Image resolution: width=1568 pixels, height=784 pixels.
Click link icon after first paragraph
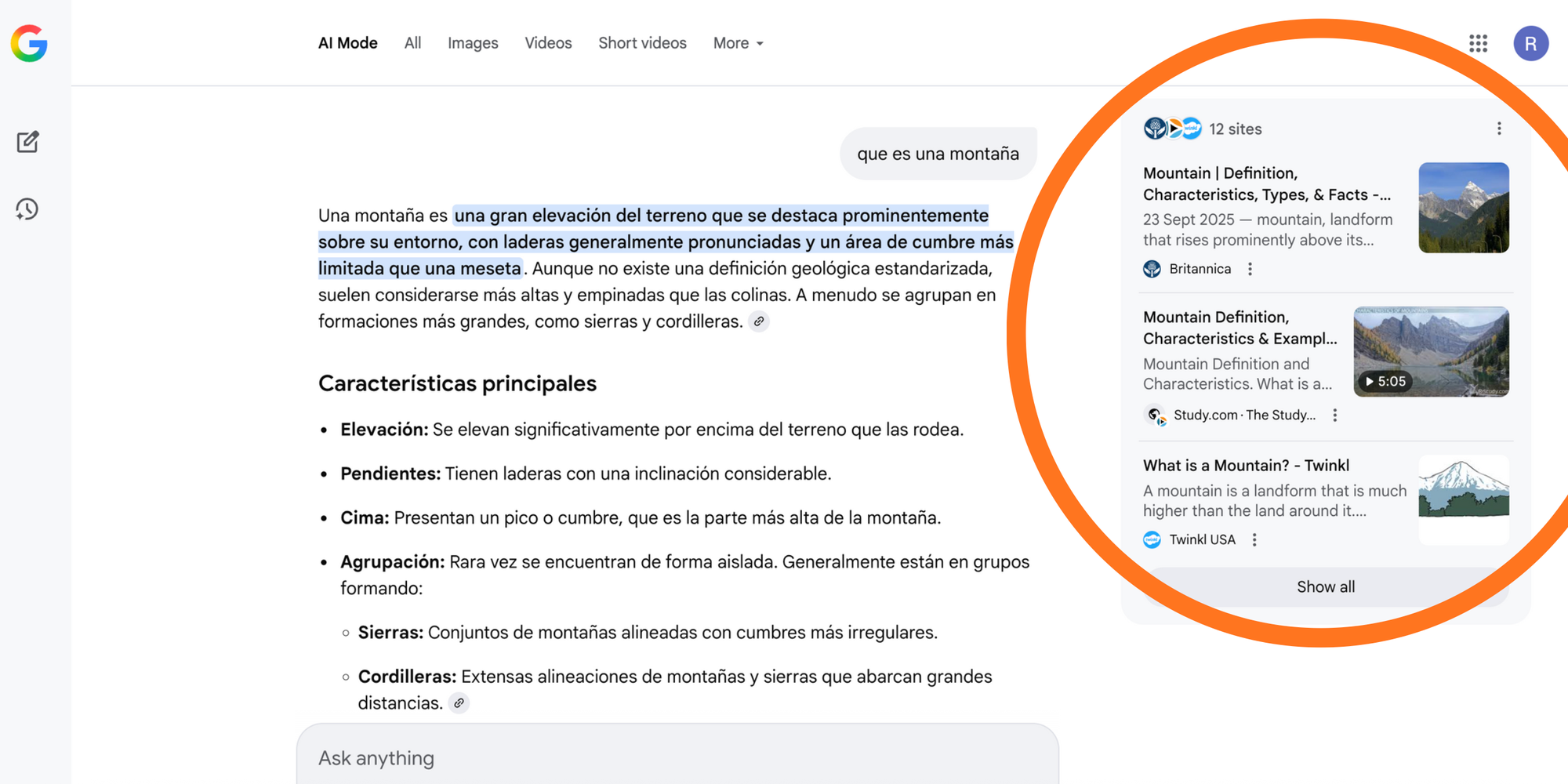(x=758, y=321)
